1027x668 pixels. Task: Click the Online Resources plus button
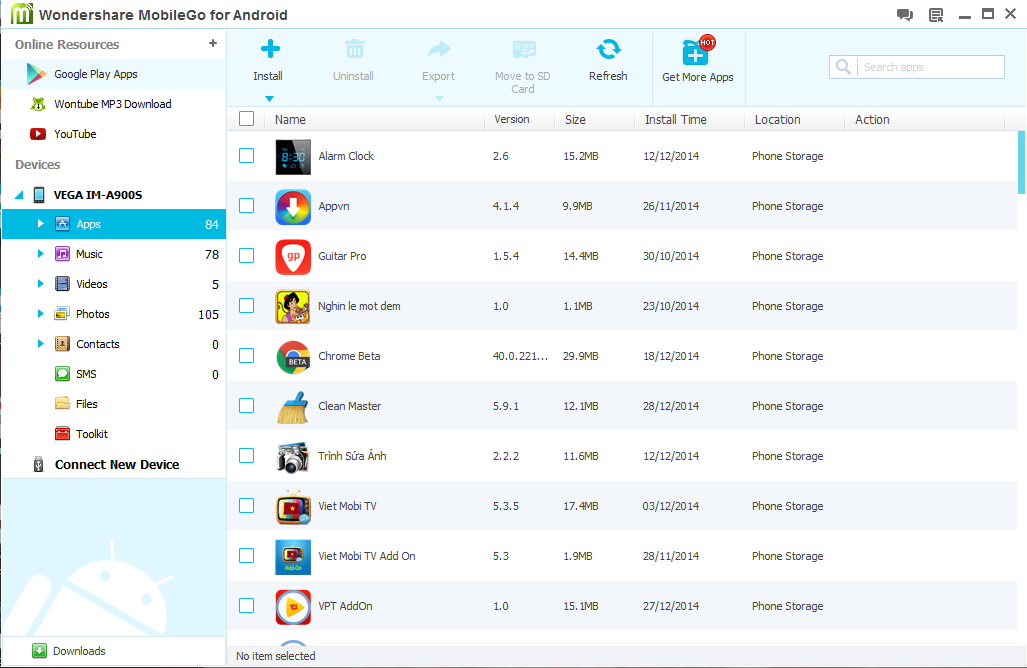(213, 43)
